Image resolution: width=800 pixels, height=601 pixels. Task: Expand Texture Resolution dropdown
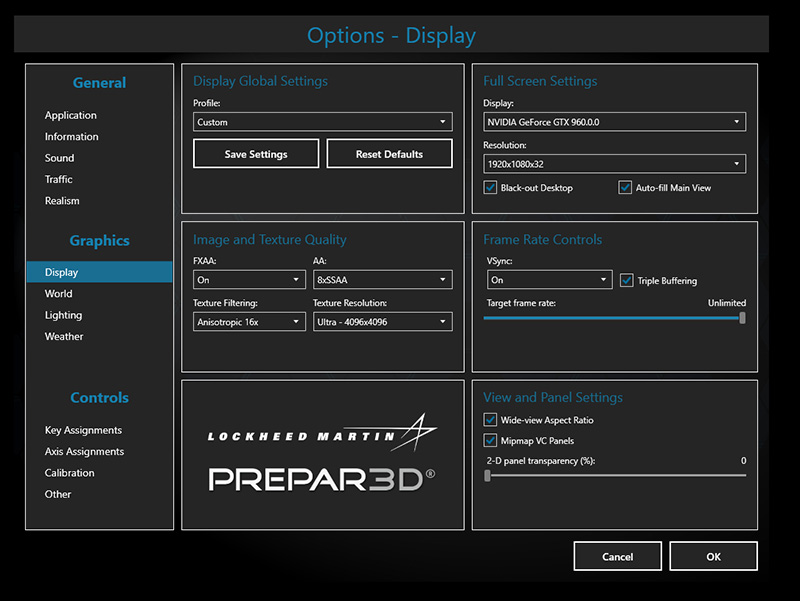pos(382,322)
